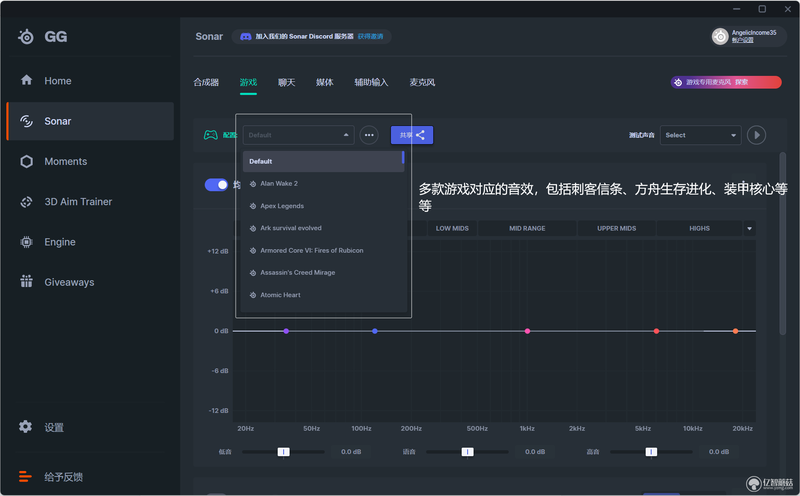This screenshot has height=496, width=800.
Task: Click the Discord icon in the banner
Action: click(x=245, y=36)
